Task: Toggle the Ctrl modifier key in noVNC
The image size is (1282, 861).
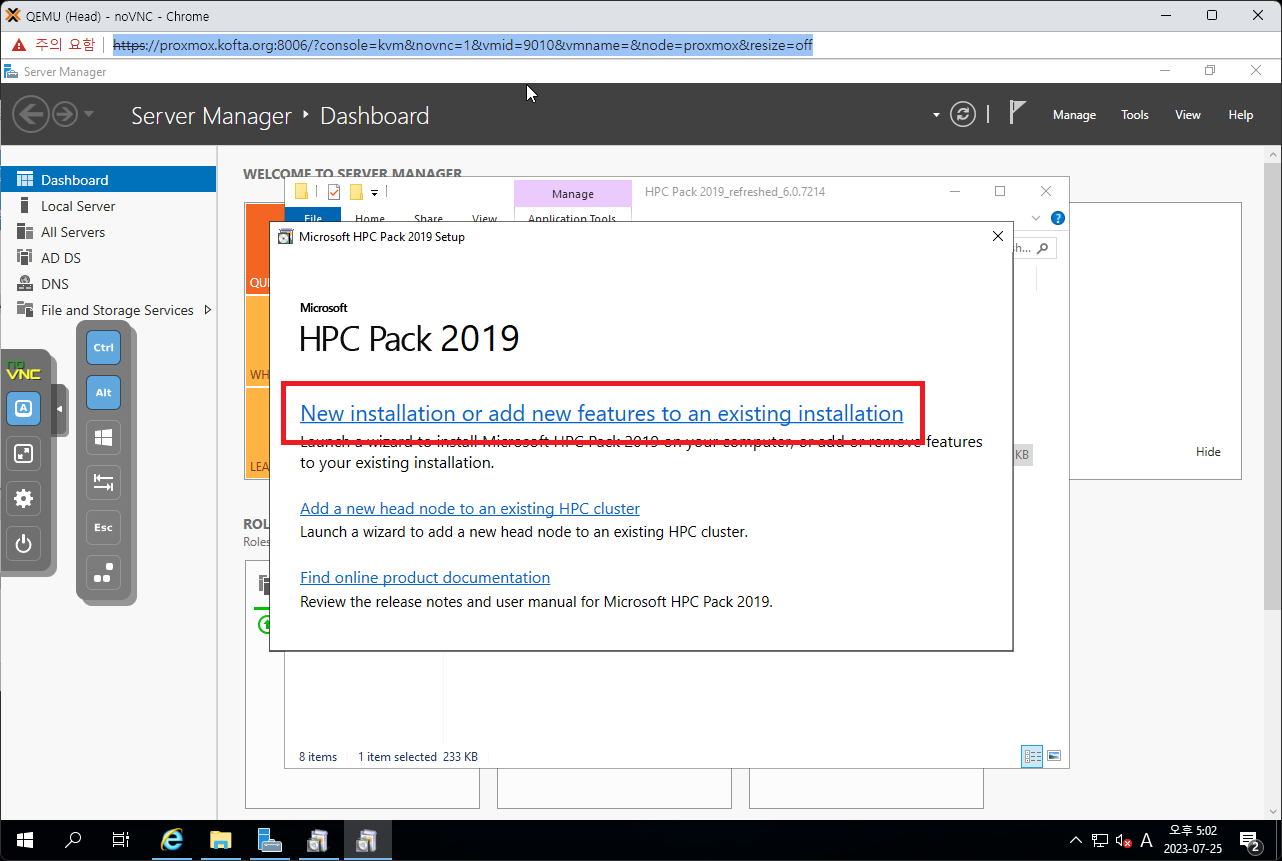Action: (103, 347)
